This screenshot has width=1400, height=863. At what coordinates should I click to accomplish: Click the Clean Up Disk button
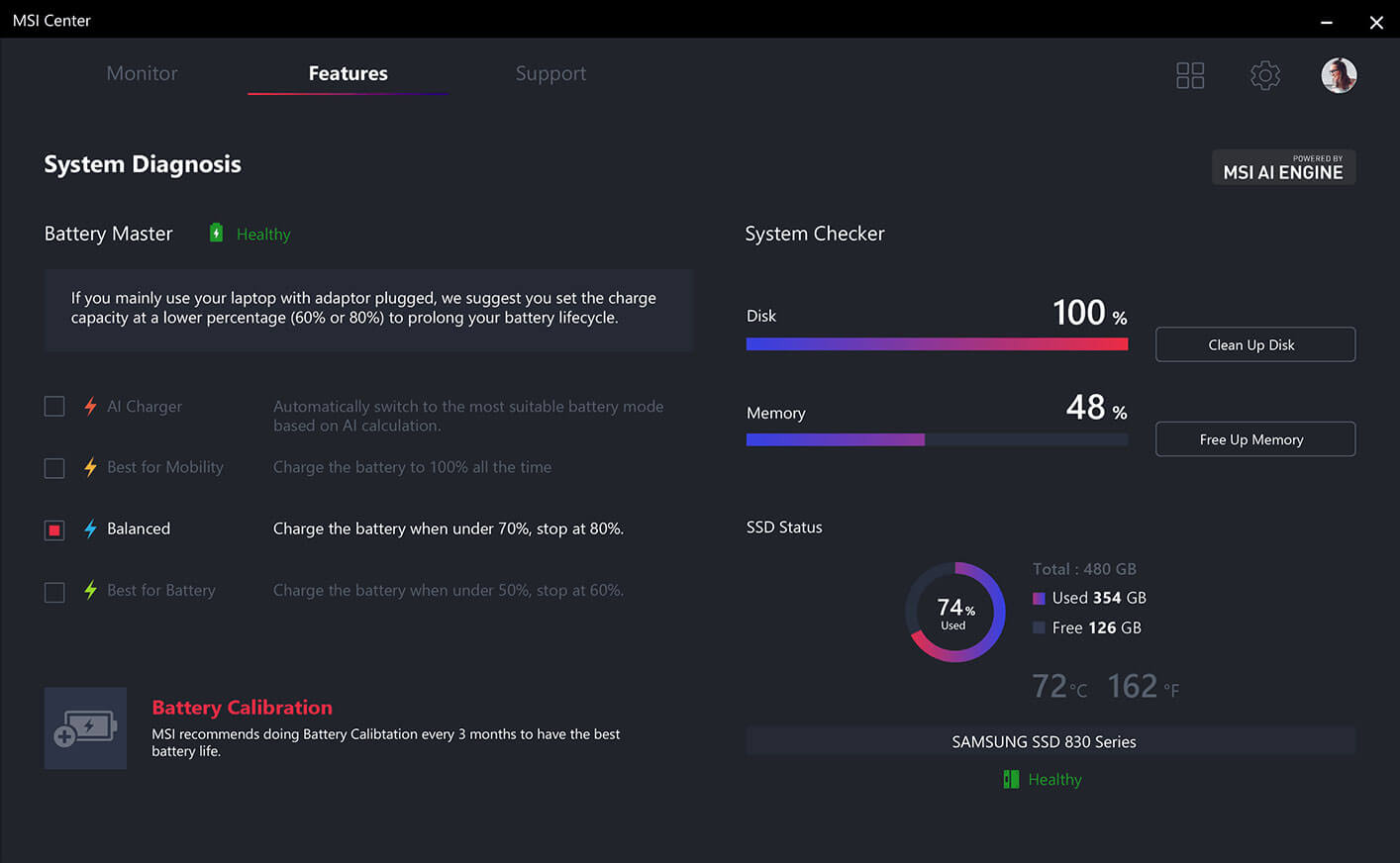click(1254, 344)
